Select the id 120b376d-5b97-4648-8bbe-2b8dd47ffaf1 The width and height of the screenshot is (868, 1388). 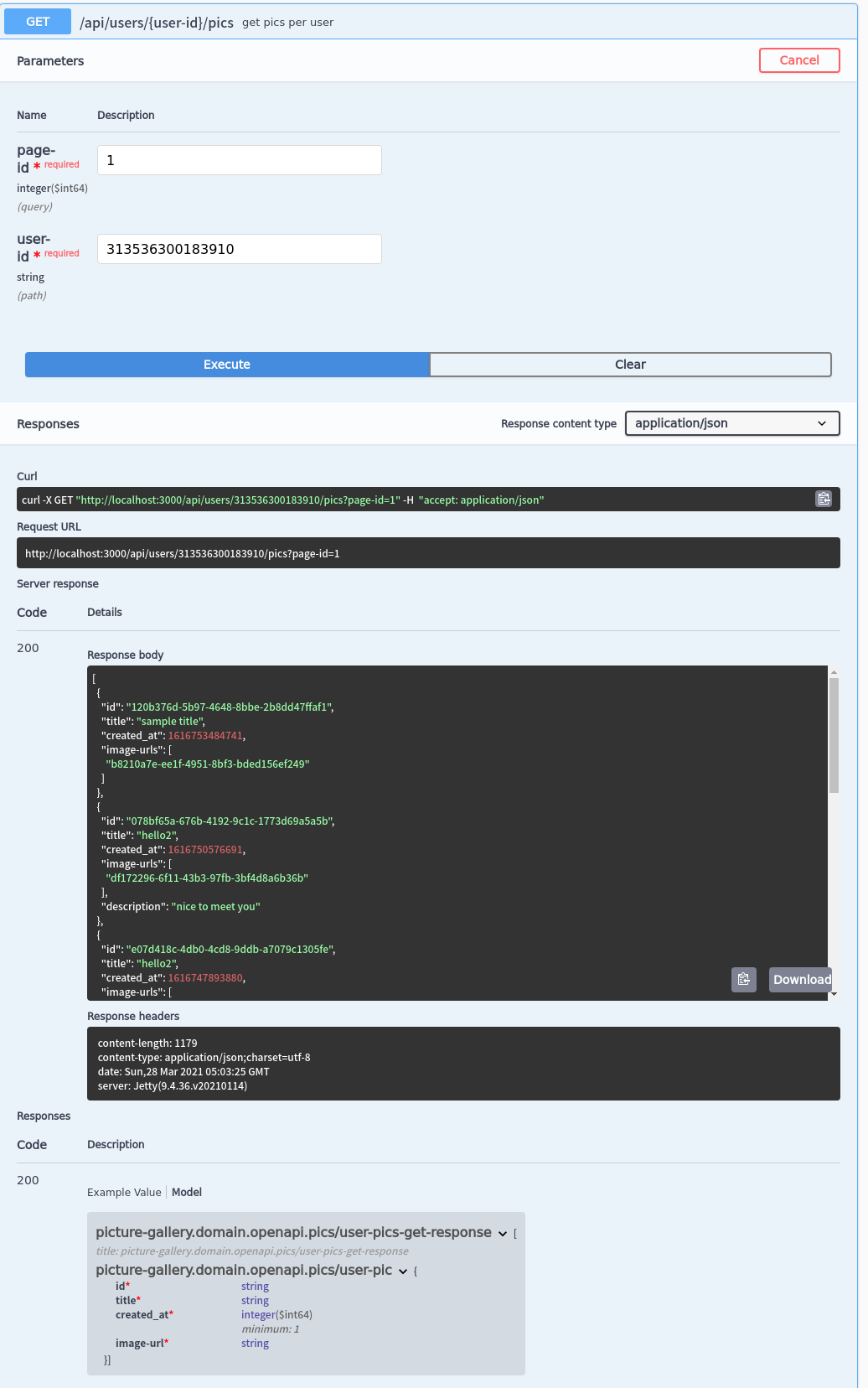click(x=229, y=707)
